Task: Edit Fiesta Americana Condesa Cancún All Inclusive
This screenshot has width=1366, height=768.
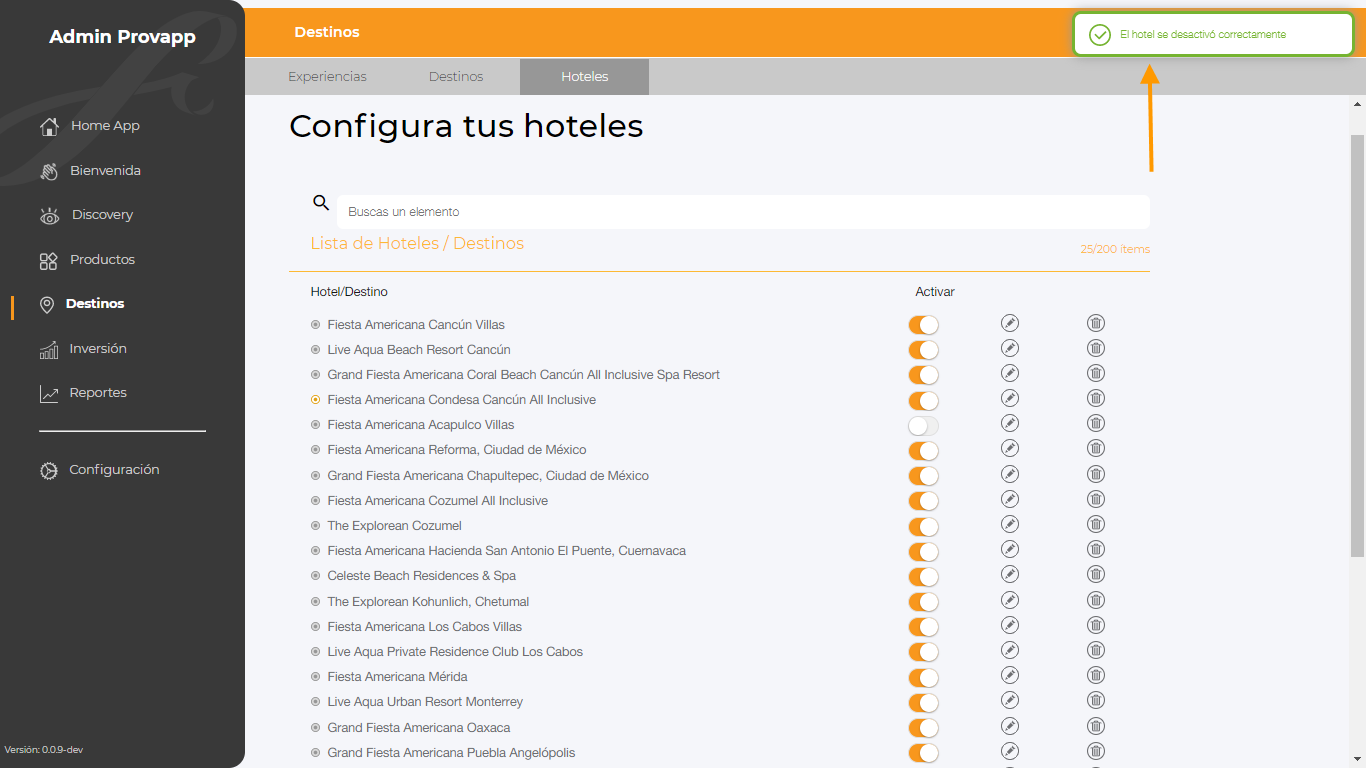Action: pos(1010,398)
